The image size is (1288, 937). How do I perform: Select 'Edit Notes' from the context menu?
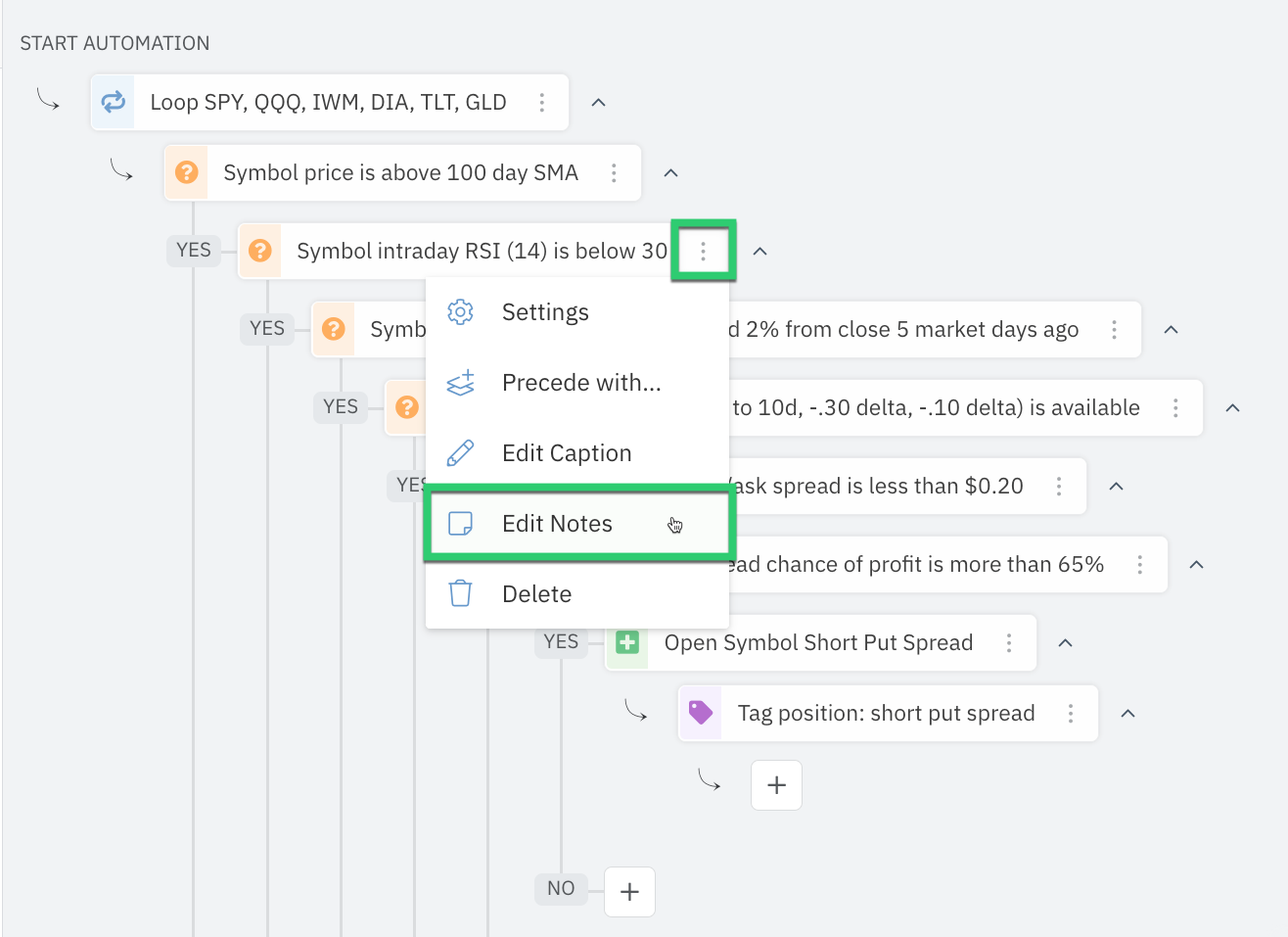[557, 523]
